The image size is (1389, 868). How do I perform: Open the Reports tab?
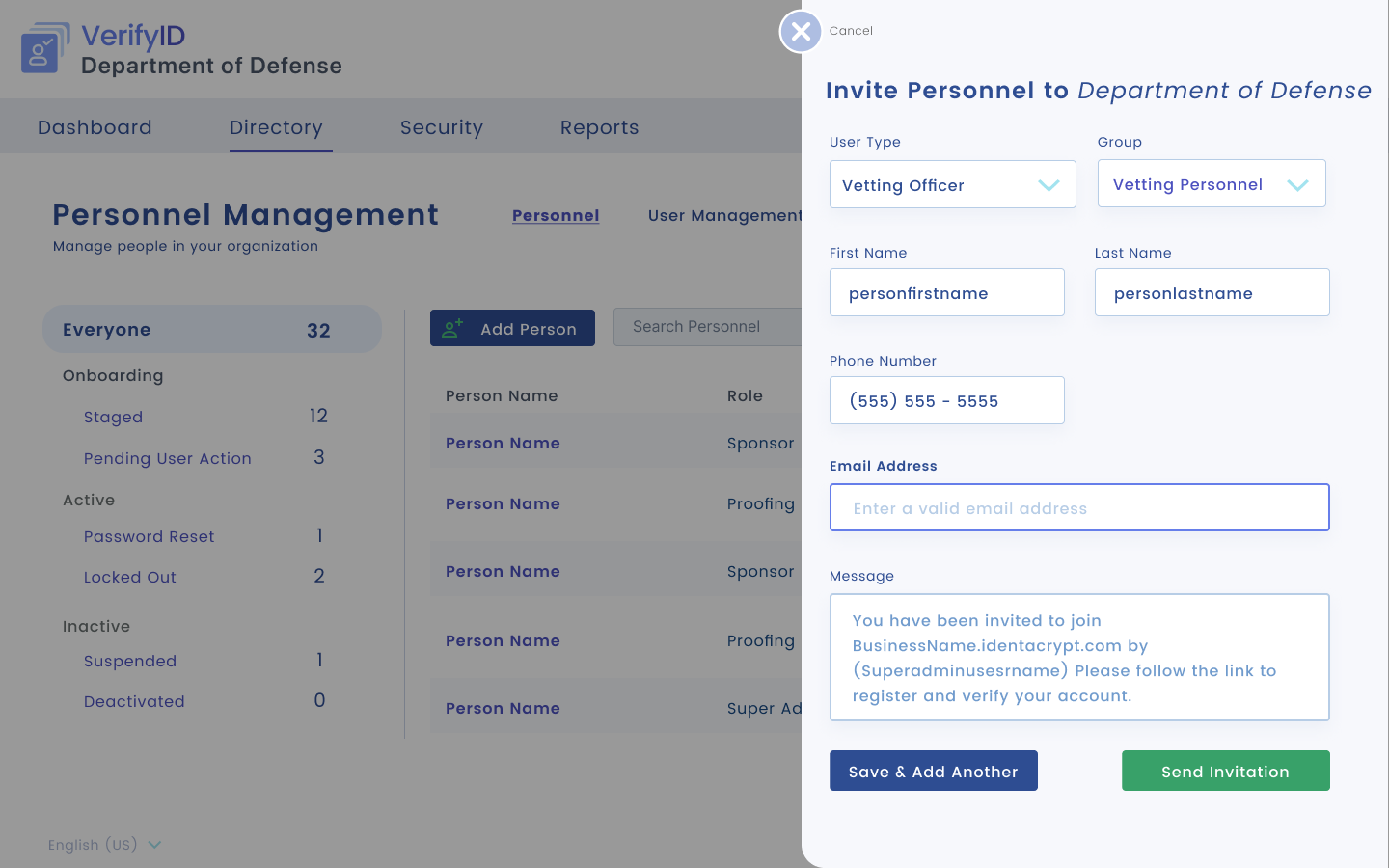(x=599, y=127)
